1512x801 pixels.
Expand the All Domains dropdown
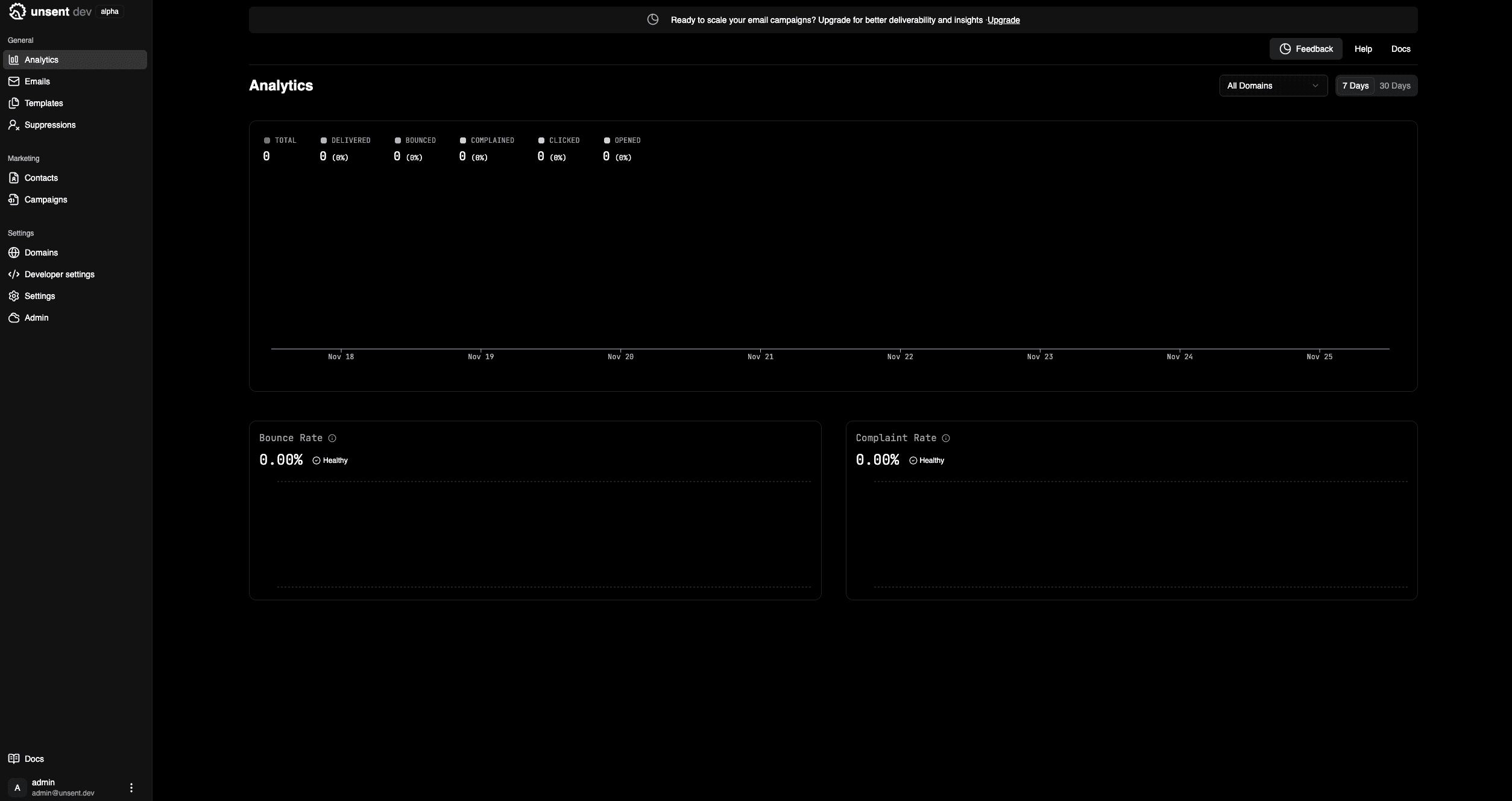(x=1273, y=86)
